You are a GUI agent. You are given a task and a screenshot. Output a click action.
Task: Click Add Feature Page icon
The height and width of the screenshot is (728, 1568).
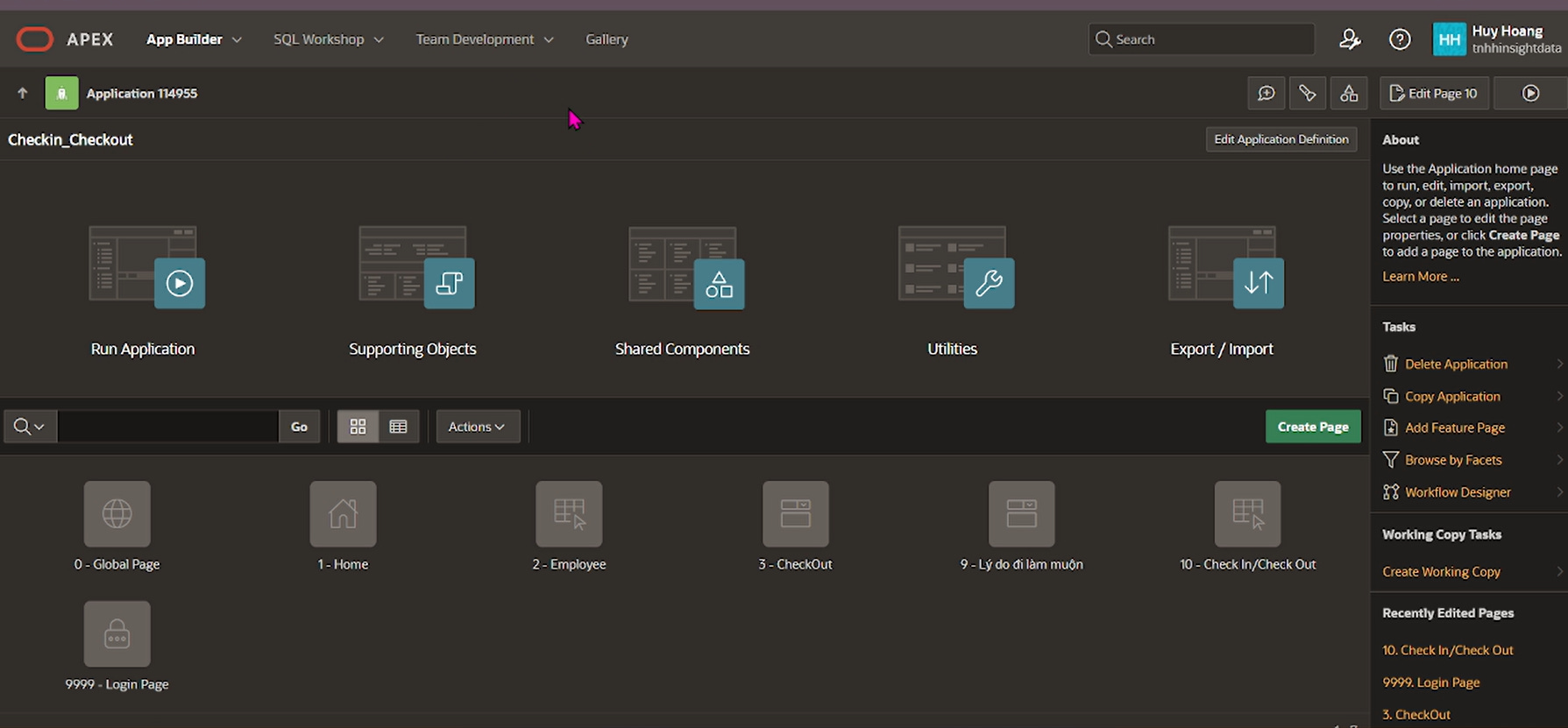(x=1391, y=428)
